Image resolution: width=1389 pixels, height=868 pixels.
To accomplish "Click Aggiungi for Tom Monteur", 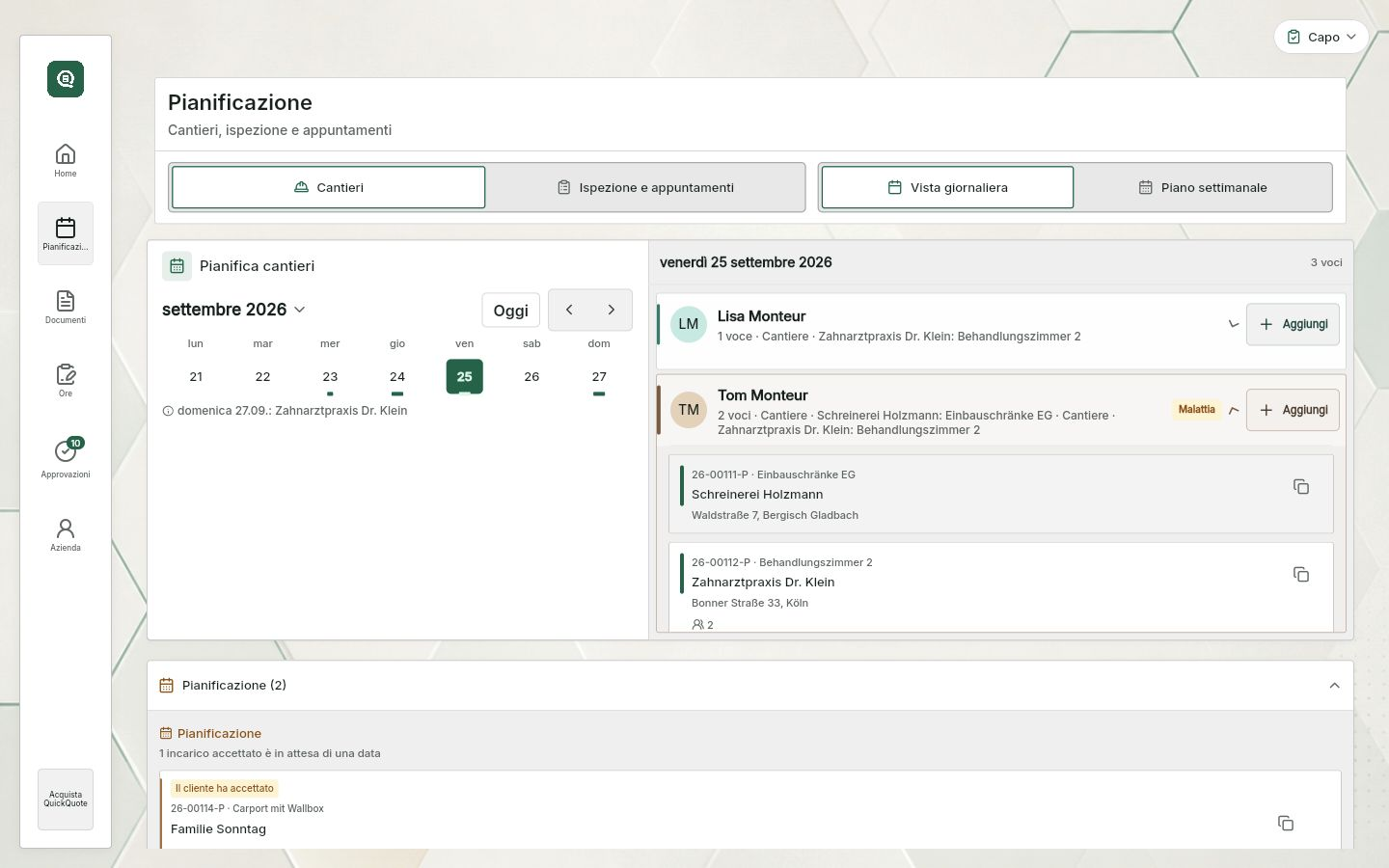I will pos(1293,410).
